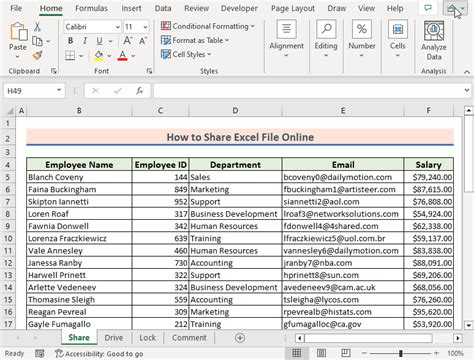The height and width of the screenshot is (360, 474).
Task: Open Font Color palette arrow
Action: tap(133, 56)
